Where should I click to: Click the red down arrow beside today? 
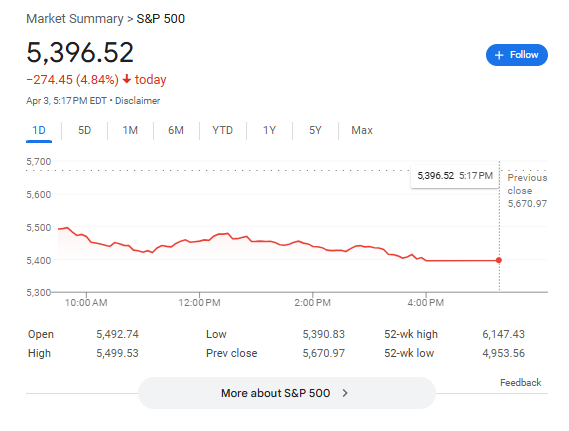[x=127, y=79]
